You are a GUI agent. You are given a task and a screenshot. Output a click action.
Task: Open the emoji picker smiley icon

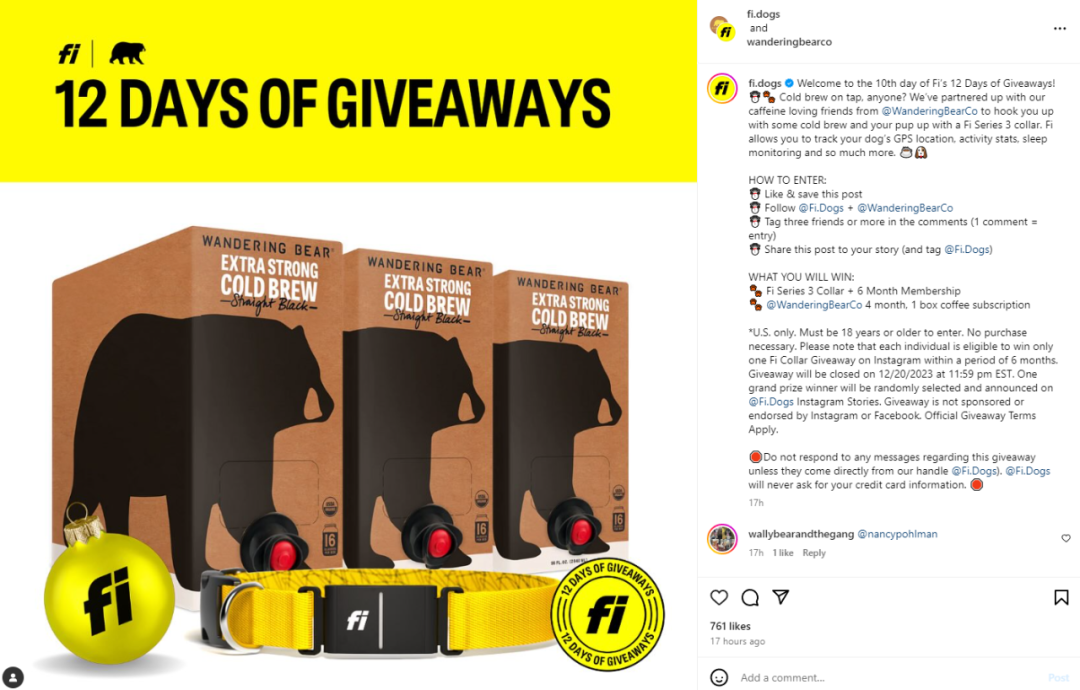(719, 678)
